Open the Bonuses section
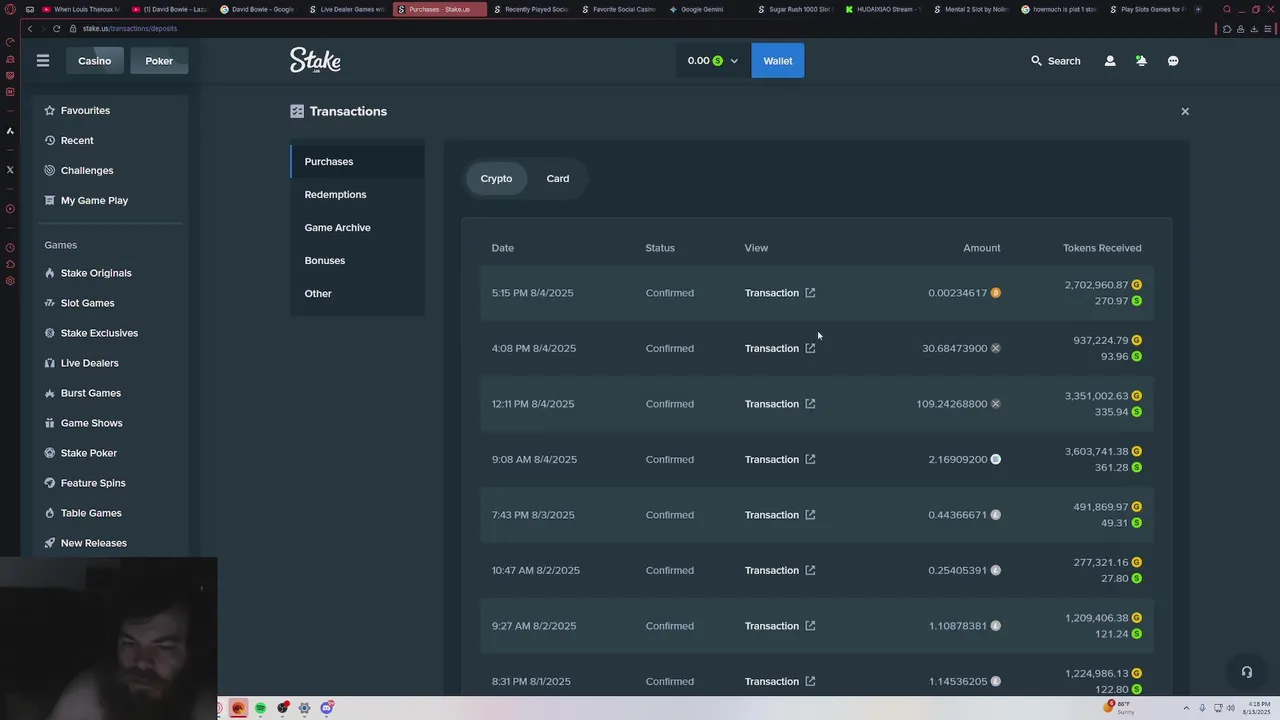Image resolution: width=1280 pixels, height=720 pixels. click(x=357, y=260)
